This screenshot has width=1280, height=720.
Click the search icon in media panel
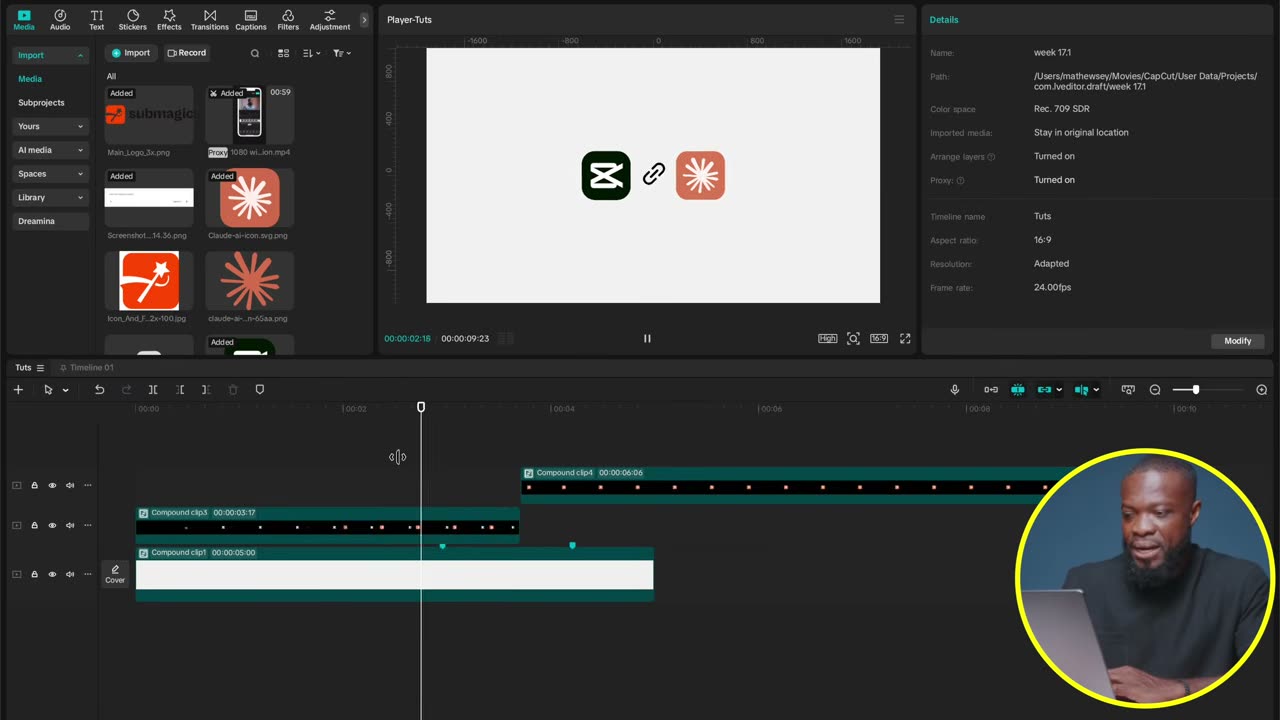[x=255, y=53]
